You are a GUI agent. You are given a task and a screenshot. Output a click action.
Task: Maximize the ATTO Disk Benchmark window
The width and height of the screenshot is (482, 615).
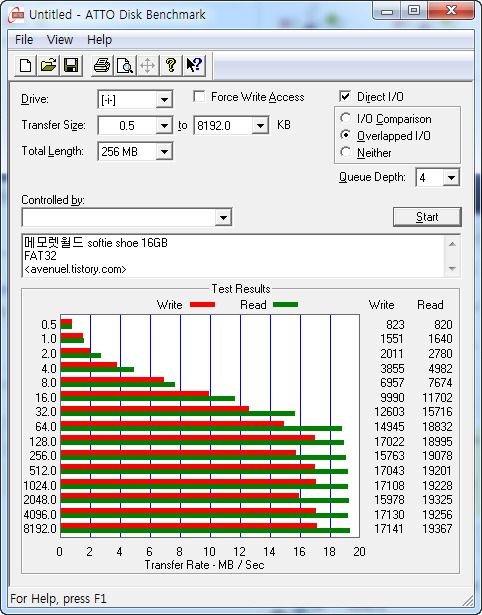click(x=414, y=11)
